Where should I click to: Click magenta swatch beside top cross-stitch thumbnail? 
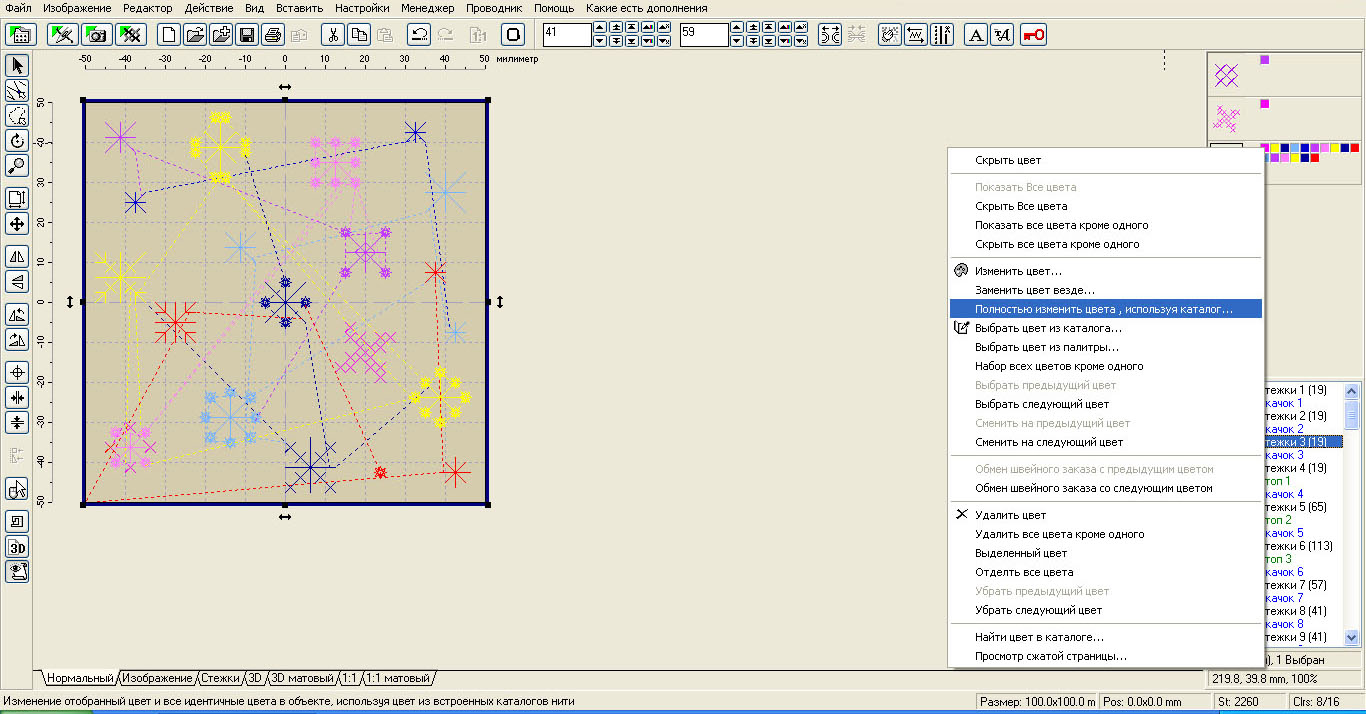(1264, 60)
